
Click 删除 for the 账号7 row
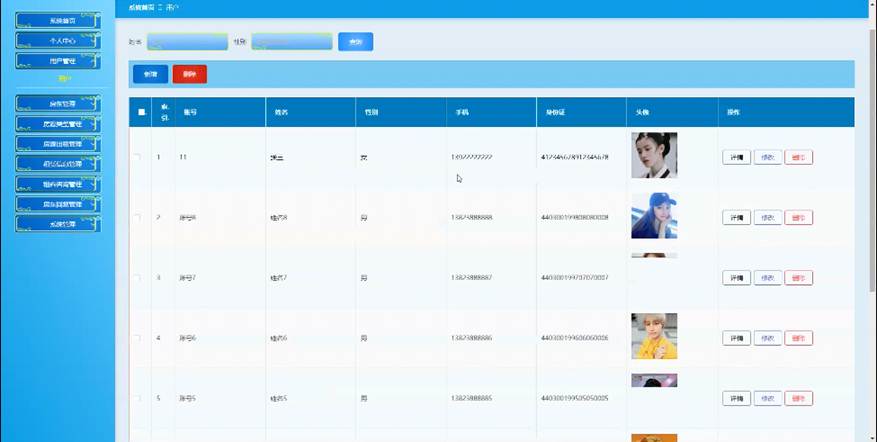tap(799, 278)
